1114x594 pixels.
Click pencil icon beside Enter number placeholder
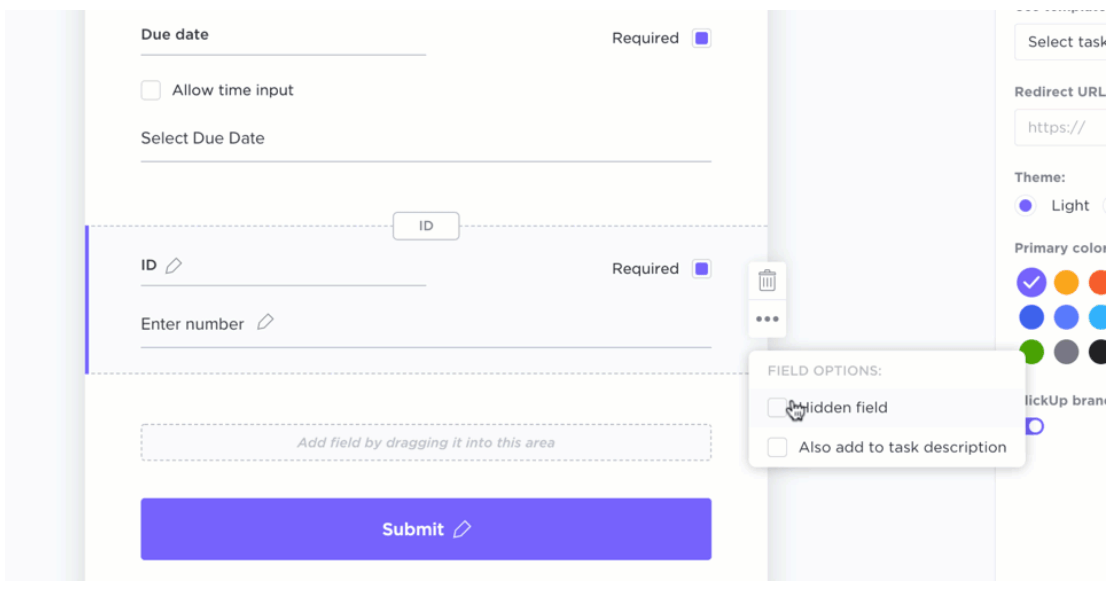(265, 322)
